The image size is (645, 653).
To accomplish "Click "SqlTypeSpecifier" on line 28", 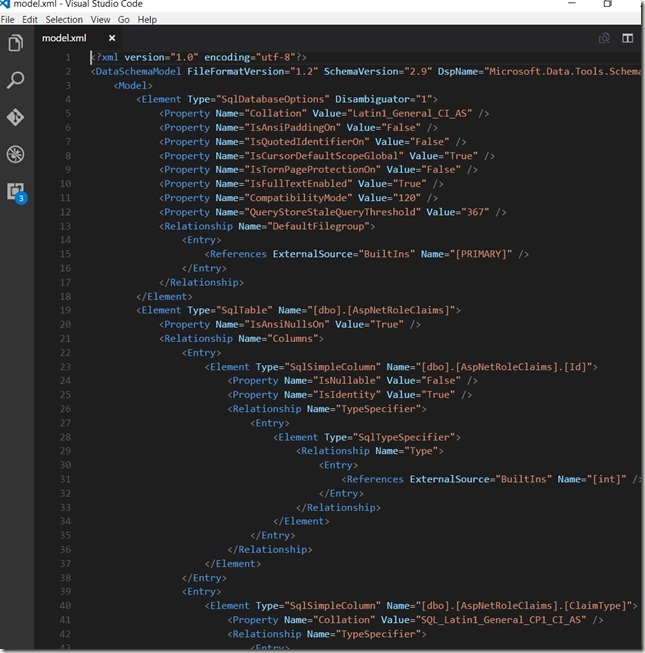I will (404, 437).
